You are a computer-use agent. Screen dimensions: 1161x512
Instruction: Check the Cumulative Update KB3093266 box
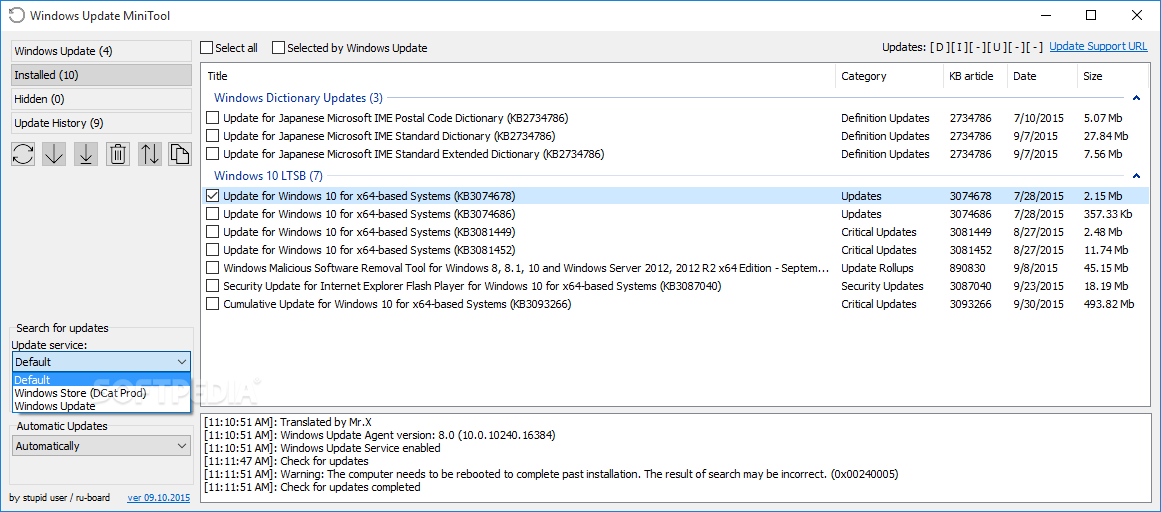point(213,304)
